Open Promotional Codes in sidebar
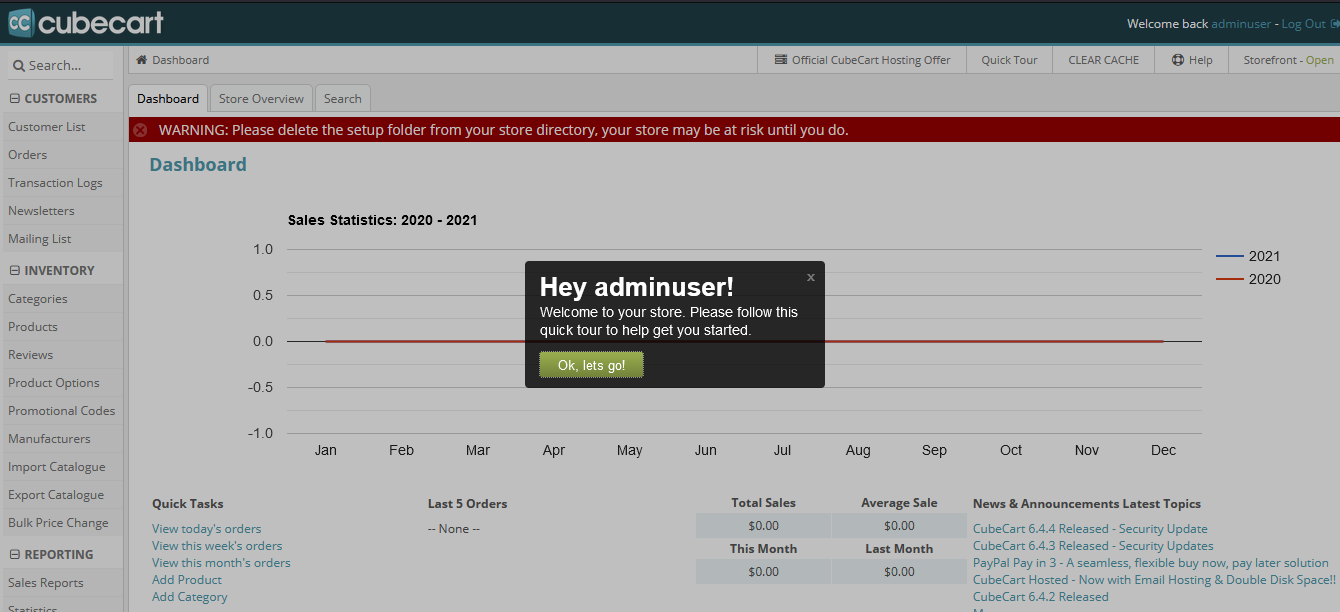 [x=61, y=411]
